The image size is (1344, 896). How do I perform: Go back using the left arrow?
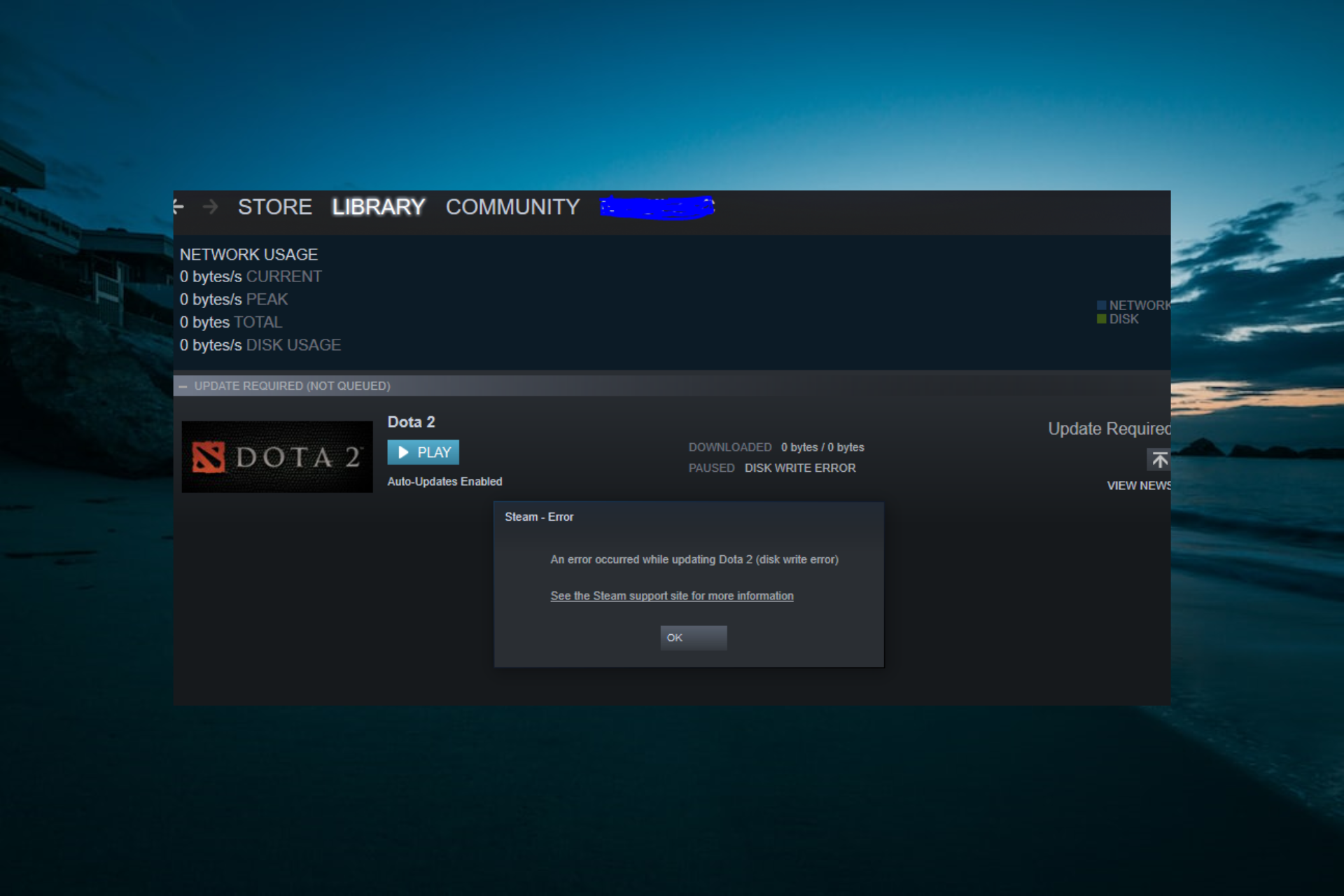pyautogui.click(x=178, y=206)
